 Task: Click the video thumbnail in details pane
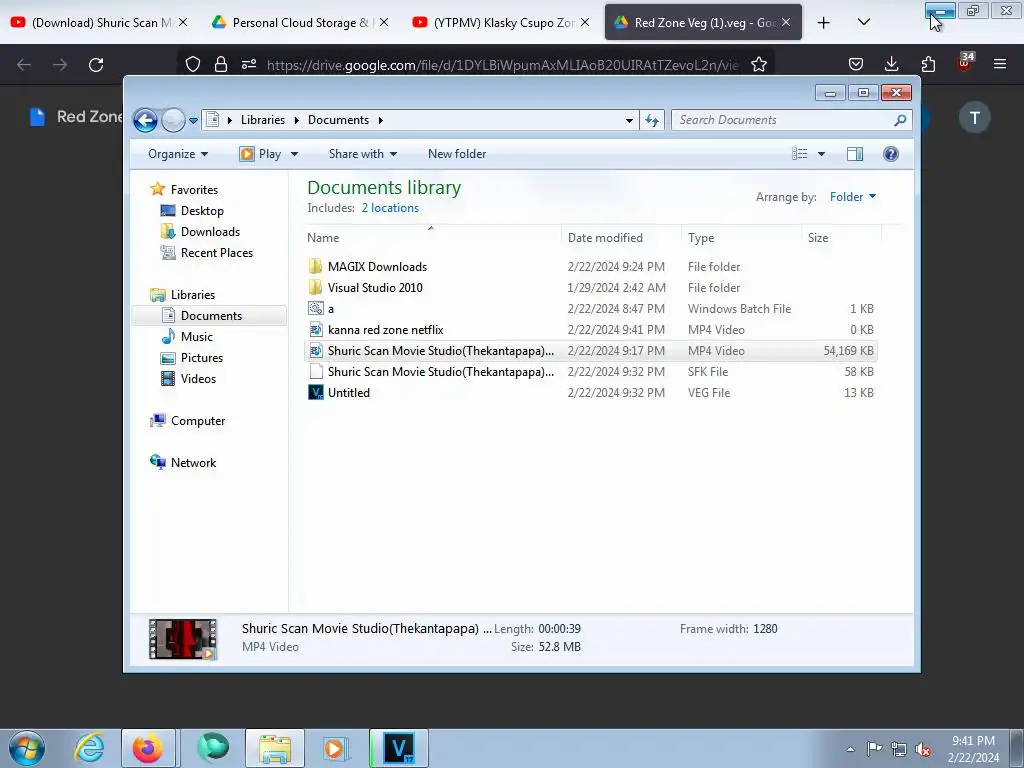coord(182,639)
